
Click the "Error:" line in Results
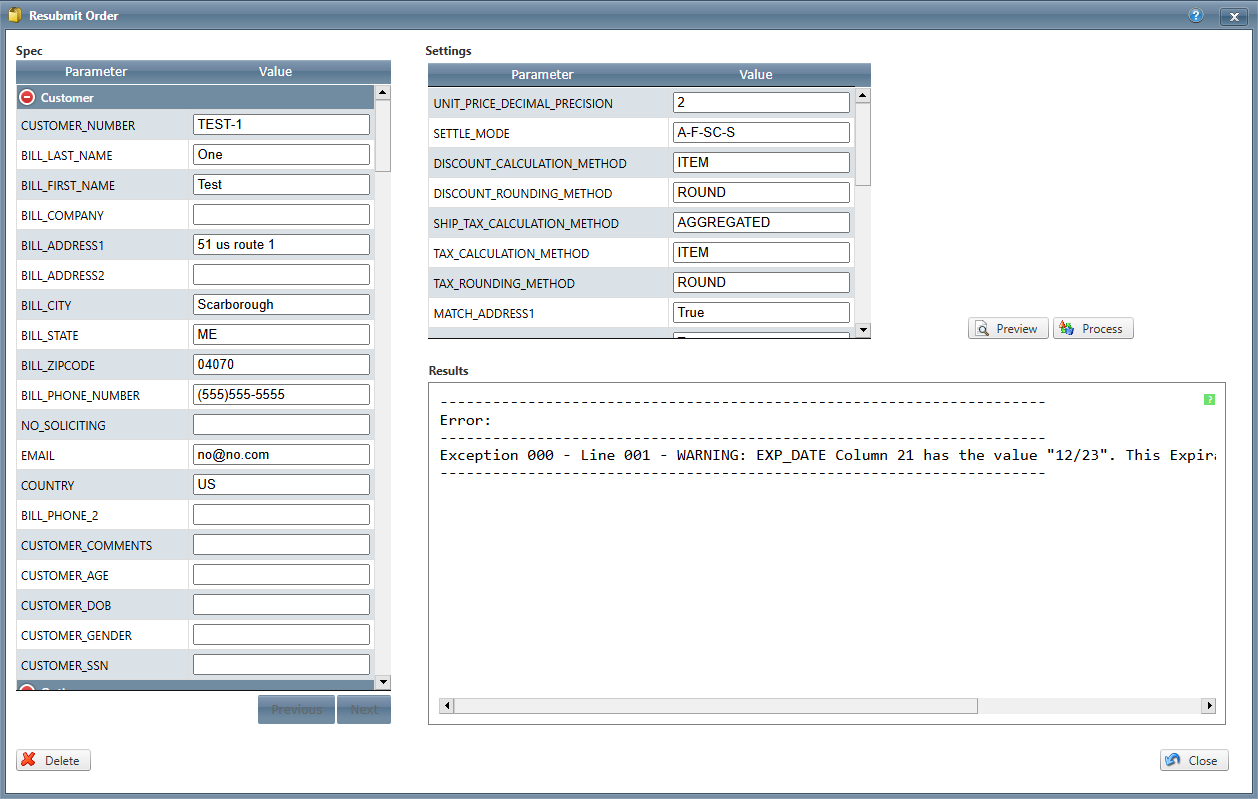[466, 420]
